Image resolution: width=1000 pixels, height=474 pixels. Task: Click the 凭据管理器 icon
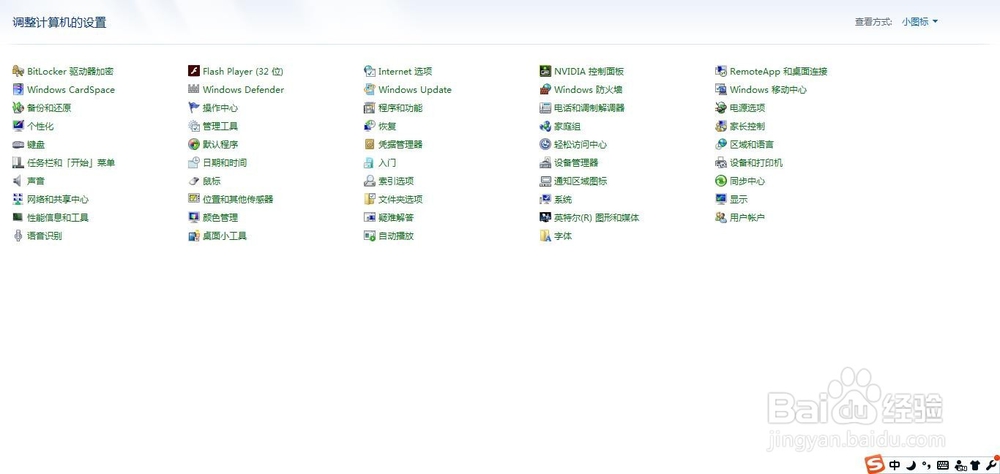(369, 144)
